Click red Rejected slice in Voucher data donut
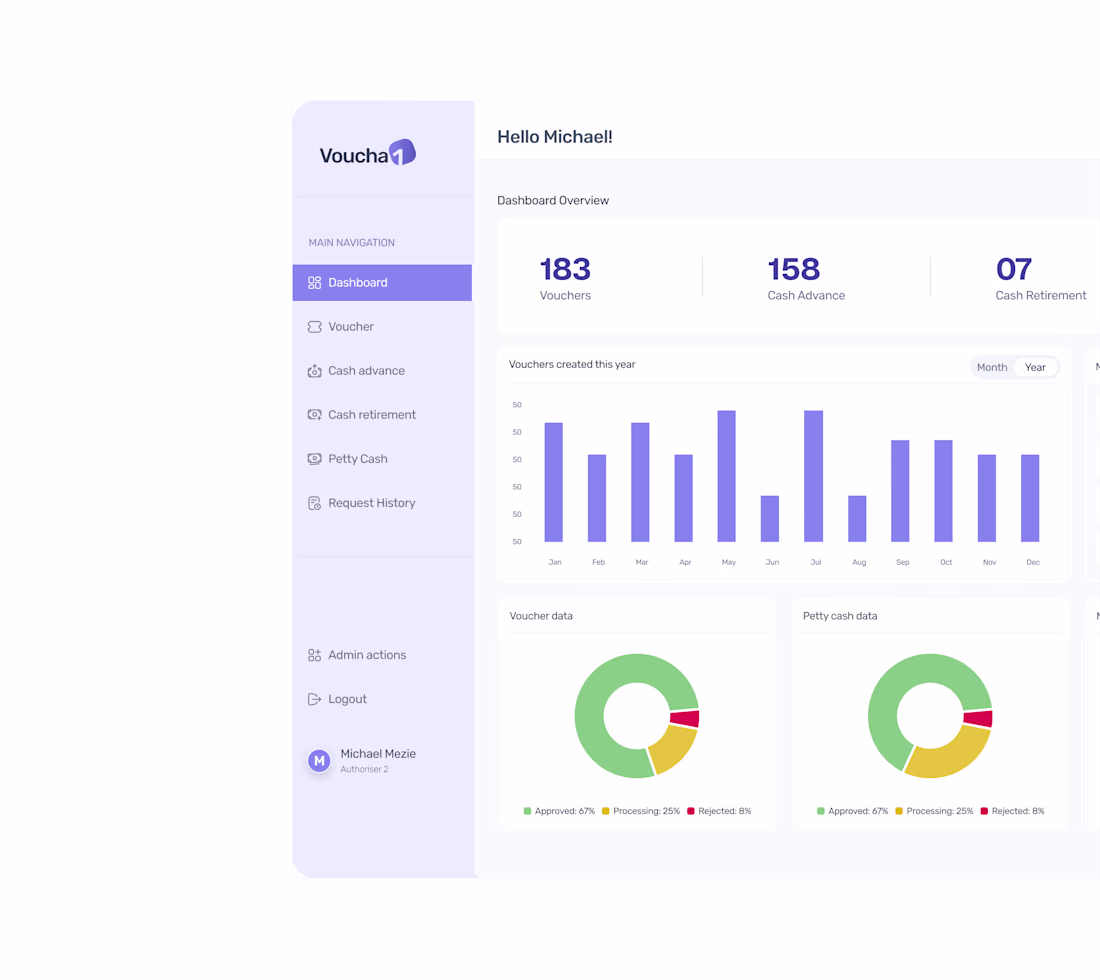 (685, 719)
